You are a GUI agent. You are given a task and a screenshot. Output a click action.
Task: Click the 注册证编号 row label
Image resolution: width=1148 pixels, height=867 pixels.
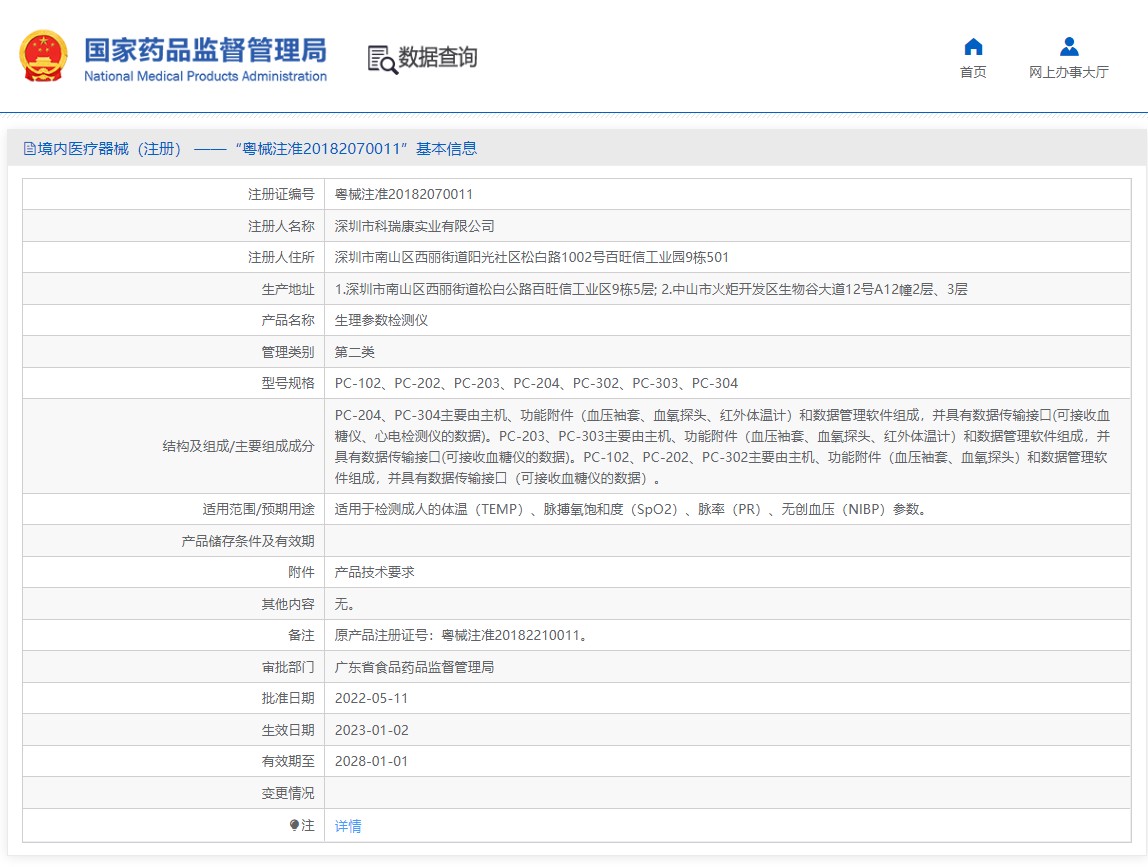pyautogui.click(x=281, y=194)
